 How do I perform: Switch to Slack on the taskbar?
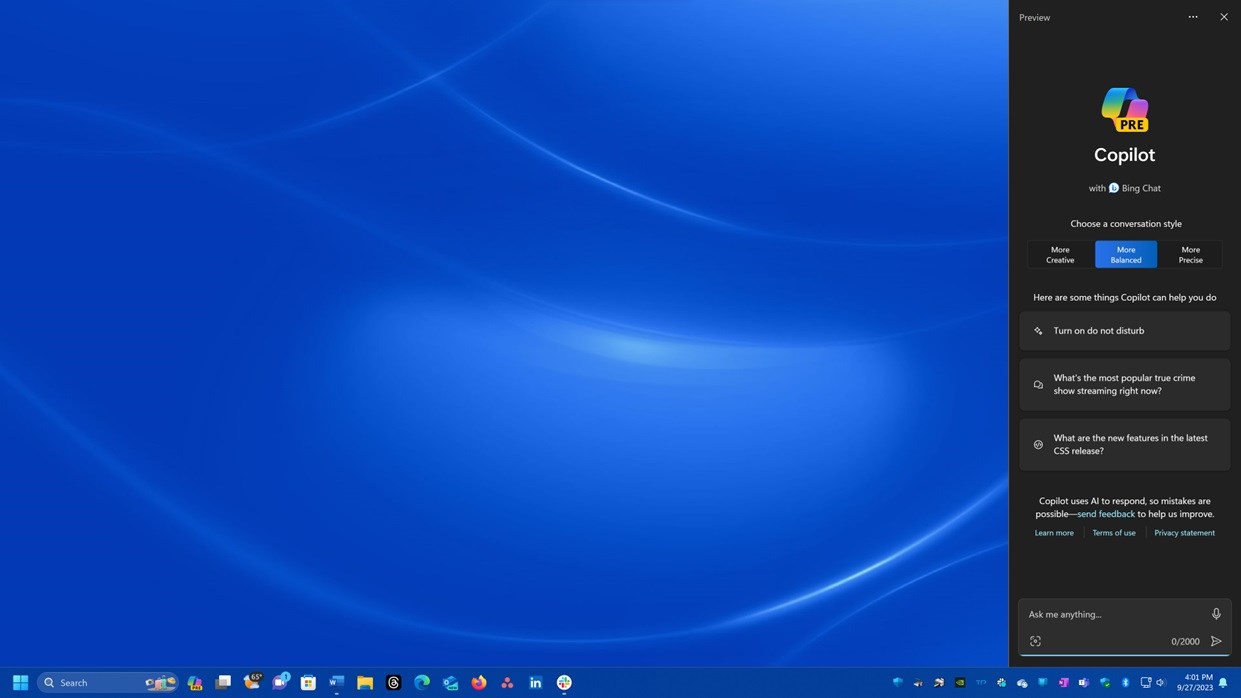pos(564,683)
